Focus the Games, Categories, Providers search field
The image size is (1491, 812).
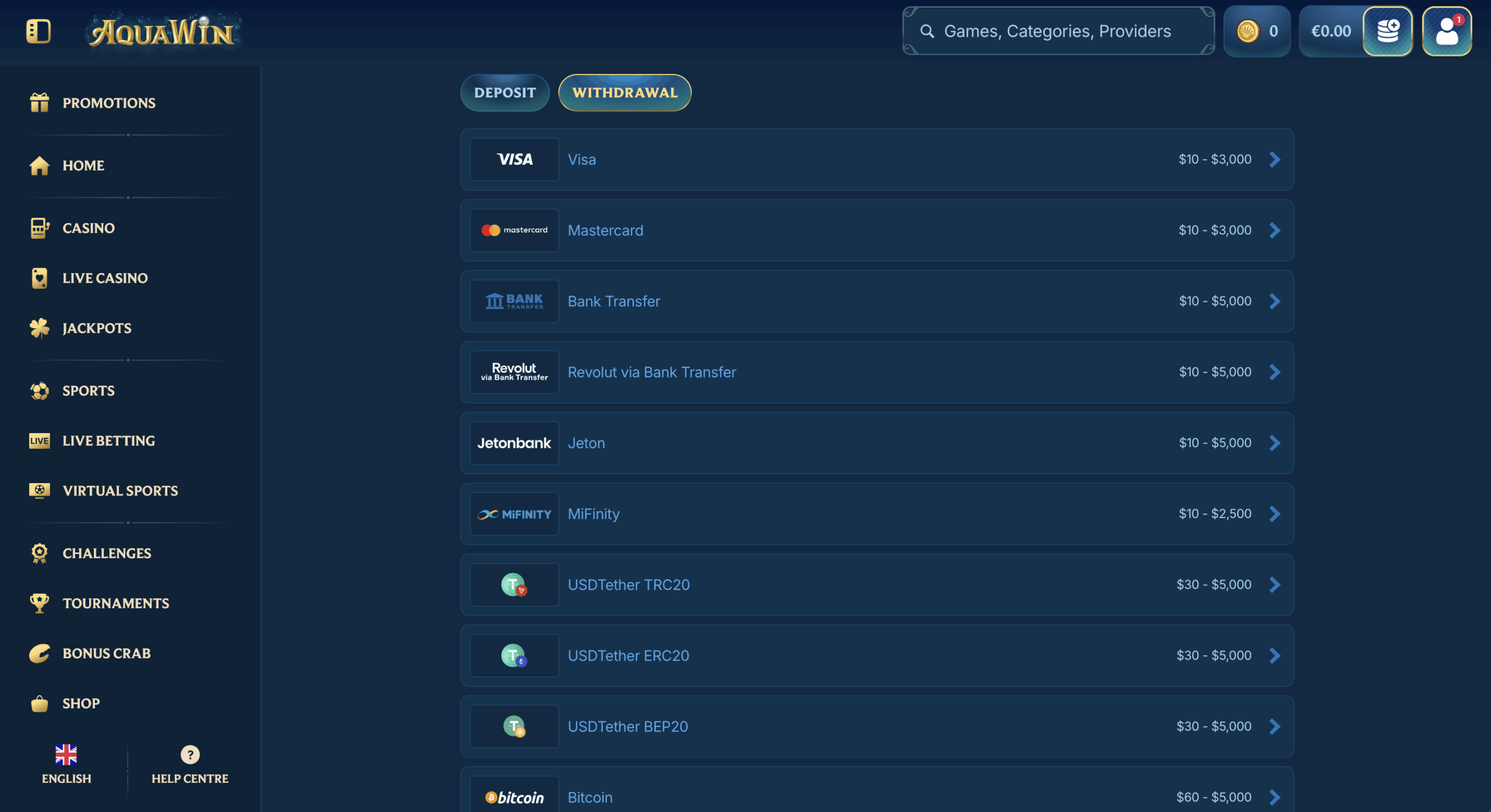click(x=1058, y=31)
